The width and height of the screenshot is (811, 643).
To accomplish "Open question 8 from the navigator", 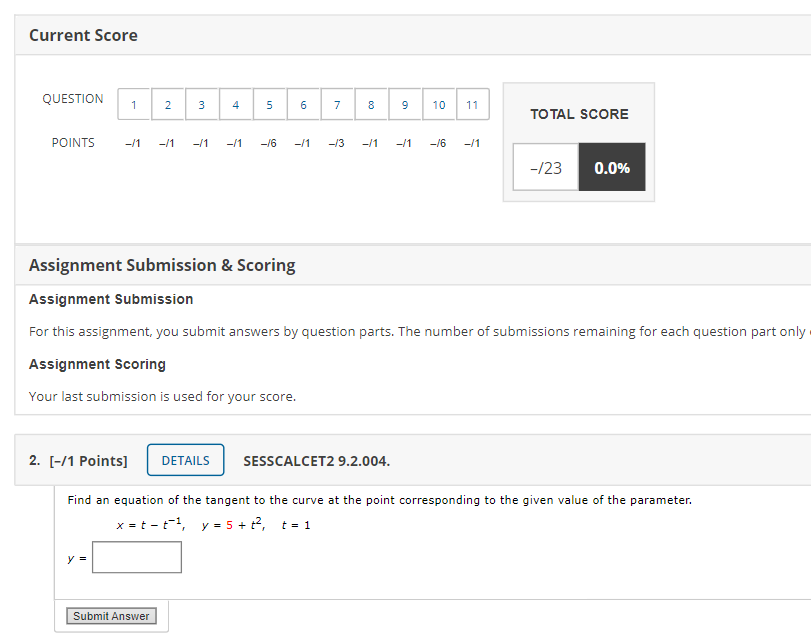I will click(371, 104).
